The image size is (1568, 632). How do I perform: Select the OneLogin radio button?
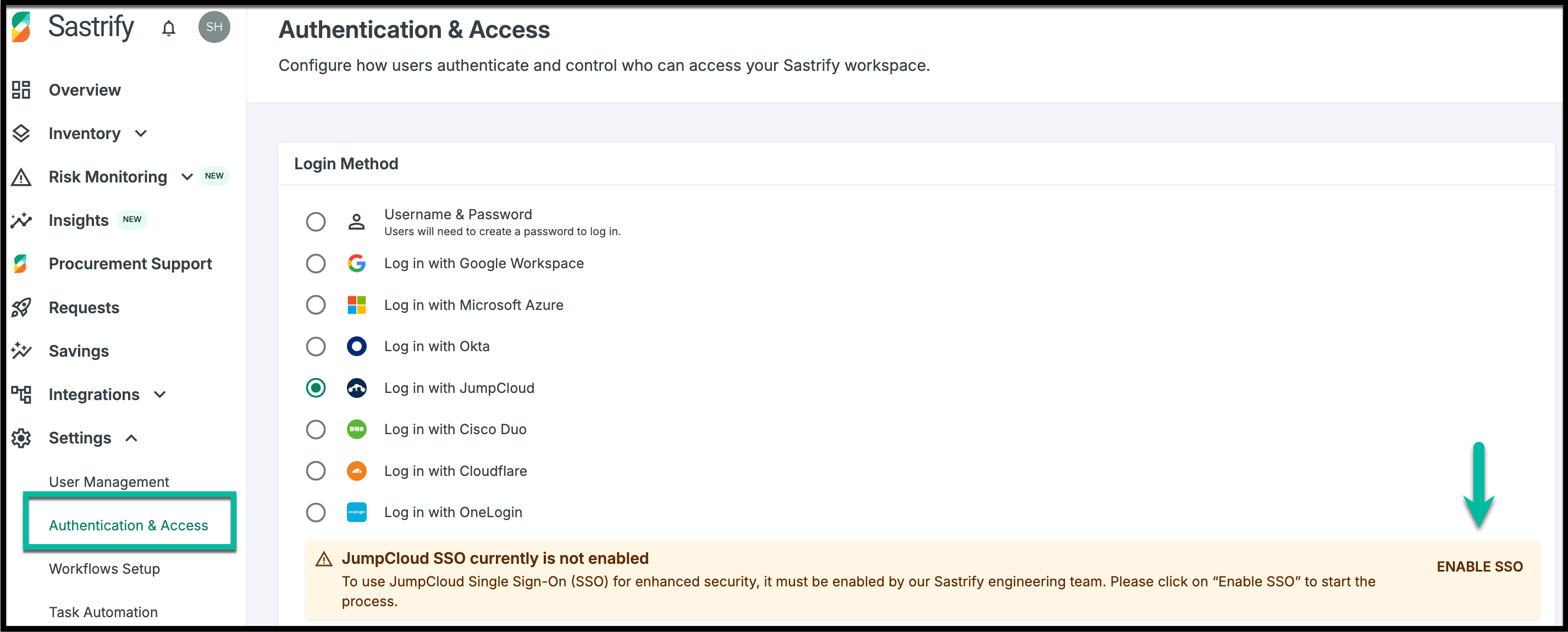[x=316, y=513]
